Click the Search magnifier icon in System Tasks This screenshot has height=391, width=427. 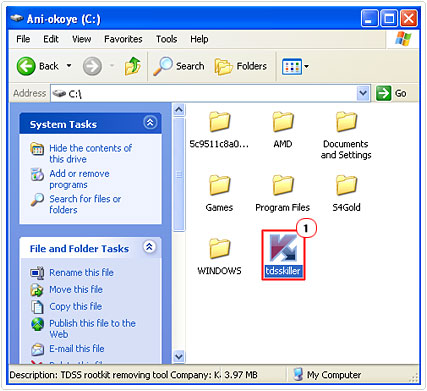(x=37, y=199)
